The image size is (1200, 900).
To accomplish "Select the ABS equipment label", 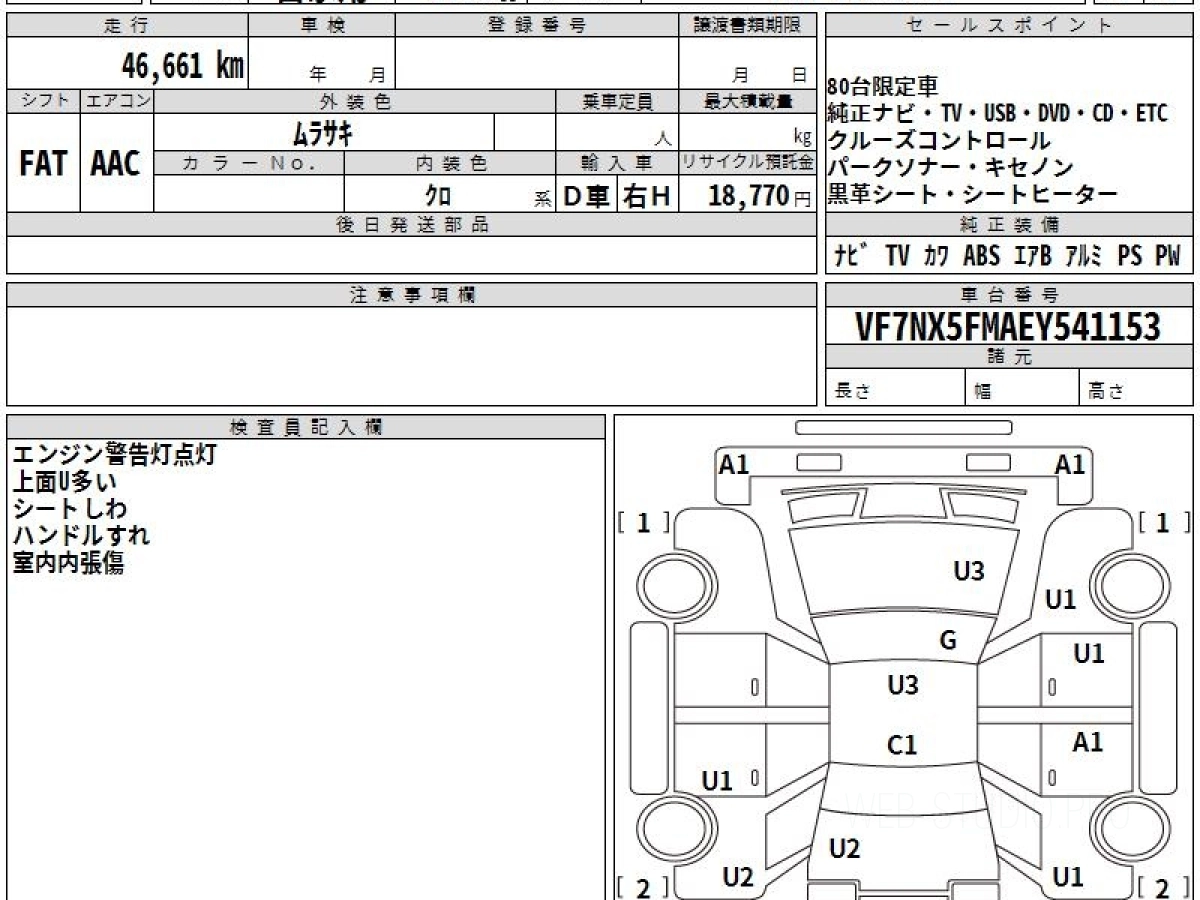I will pos(981,256).
